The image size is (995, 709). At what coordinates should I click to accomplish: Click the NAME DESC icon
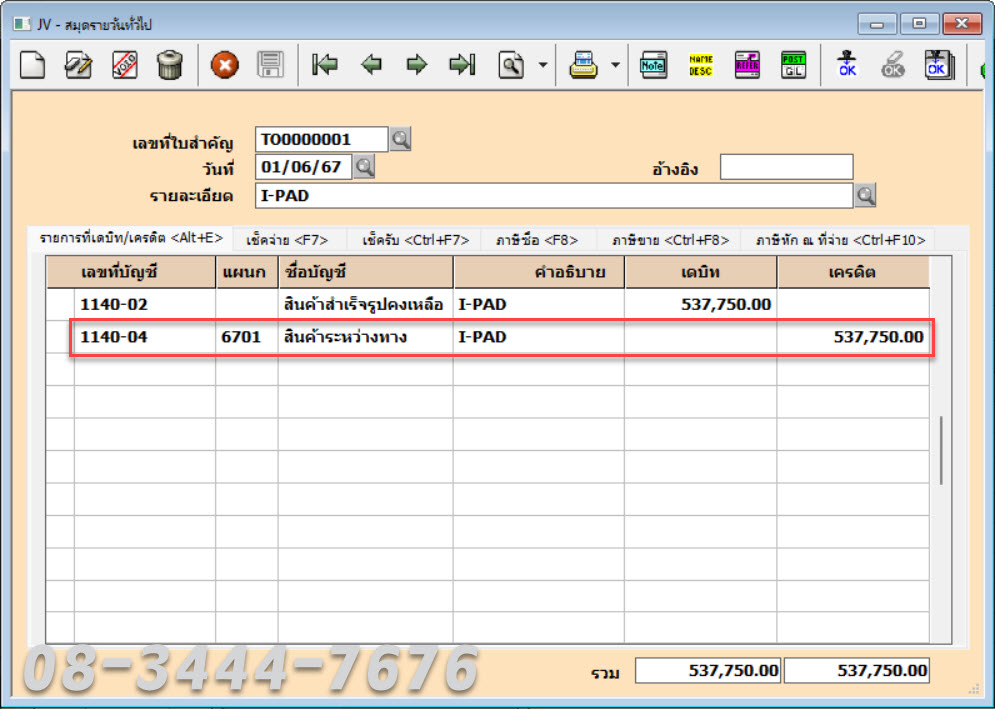[x=701, y=65]
